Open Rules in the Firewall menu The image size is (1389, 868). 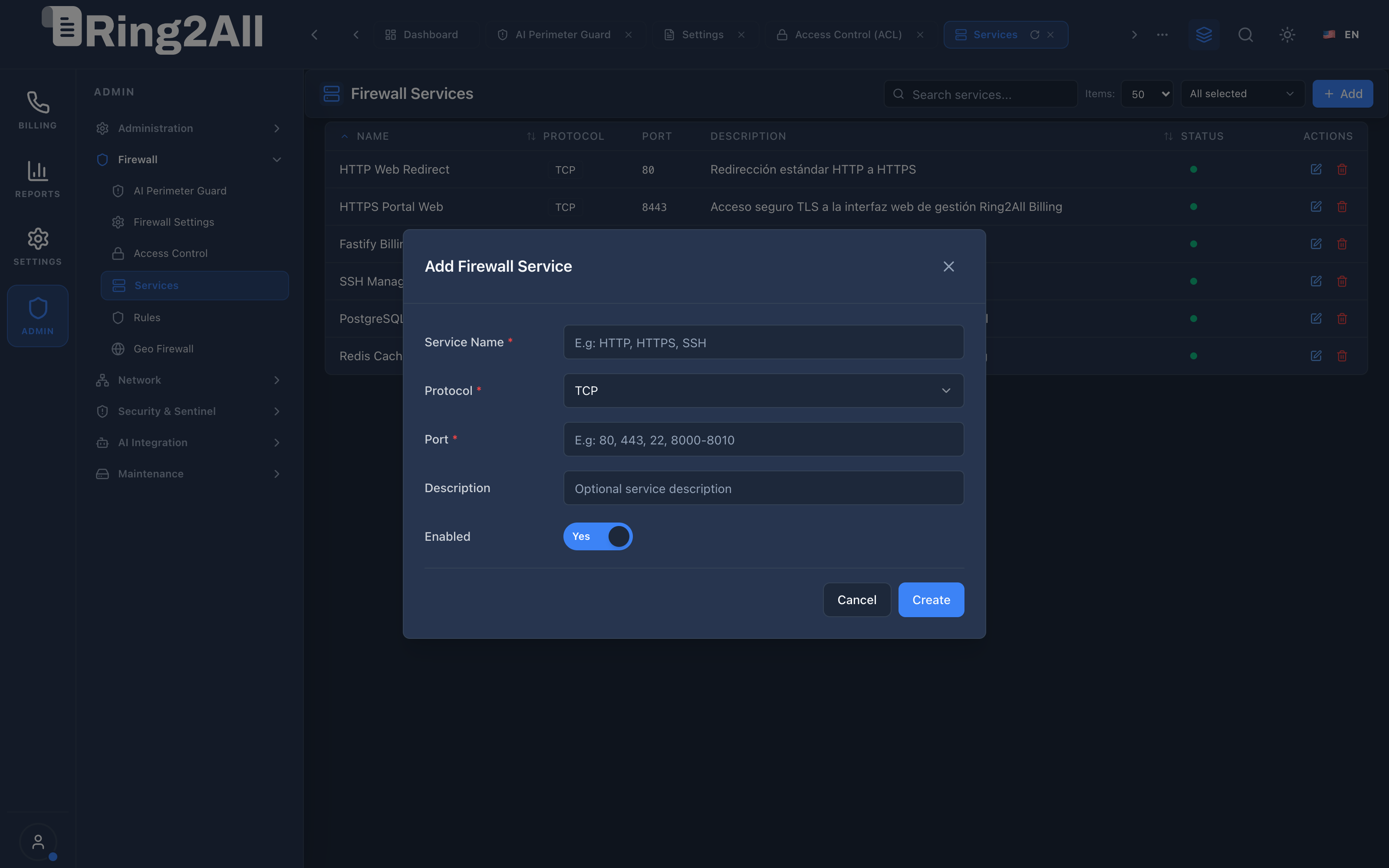point(147,317)
